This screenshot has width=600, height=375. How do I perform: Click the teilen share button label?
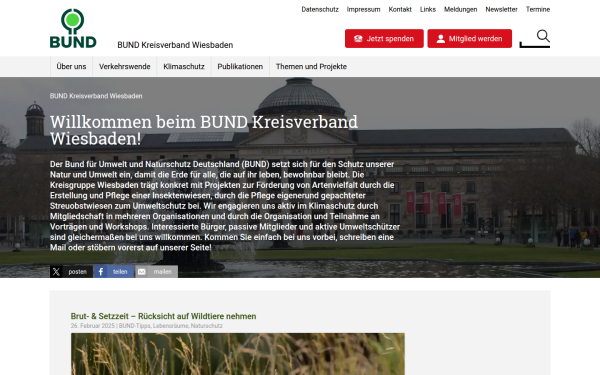click(x=120, y=272)
